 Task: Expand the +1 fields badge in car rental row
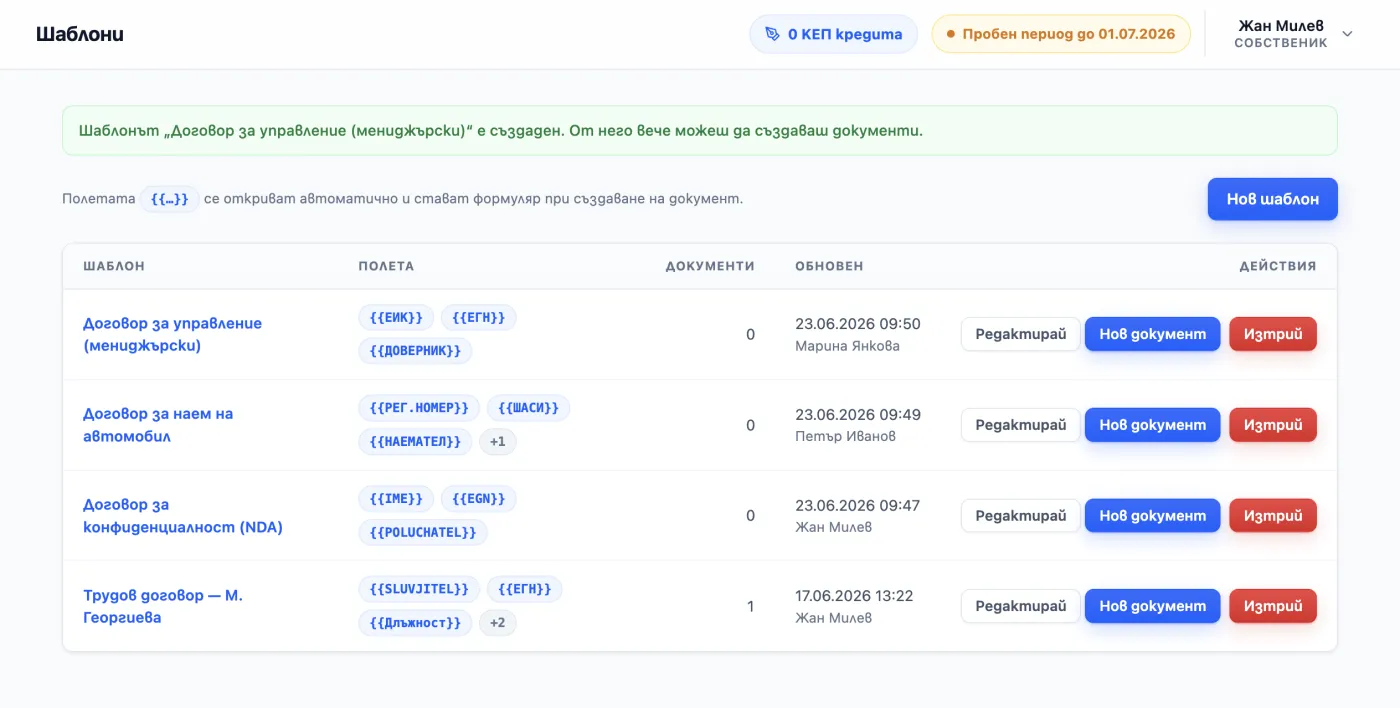click(x=498, y=441)
